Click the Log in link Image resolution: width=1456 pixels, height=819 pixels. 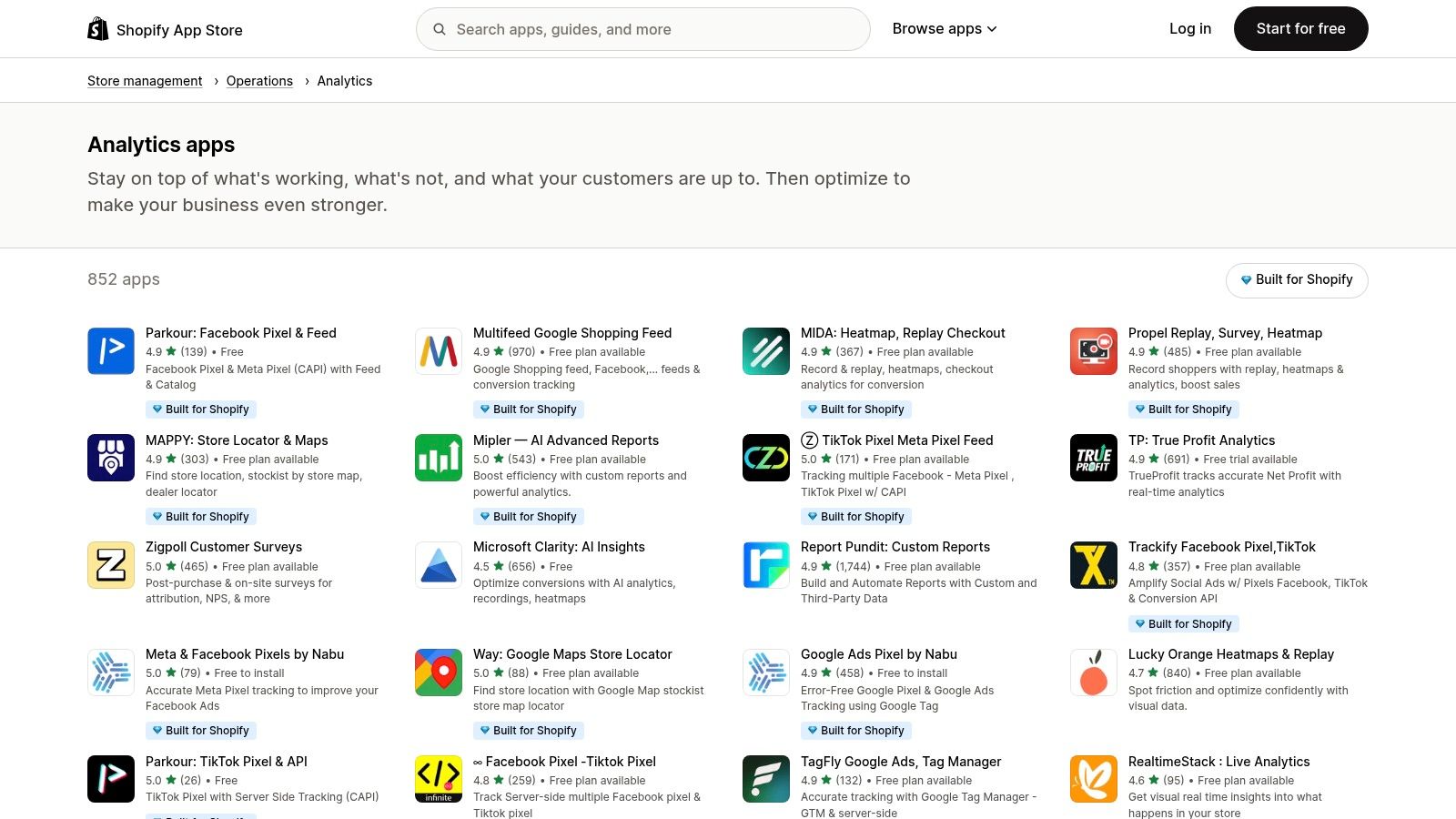pyautogui.click(x=1189, y=28)
